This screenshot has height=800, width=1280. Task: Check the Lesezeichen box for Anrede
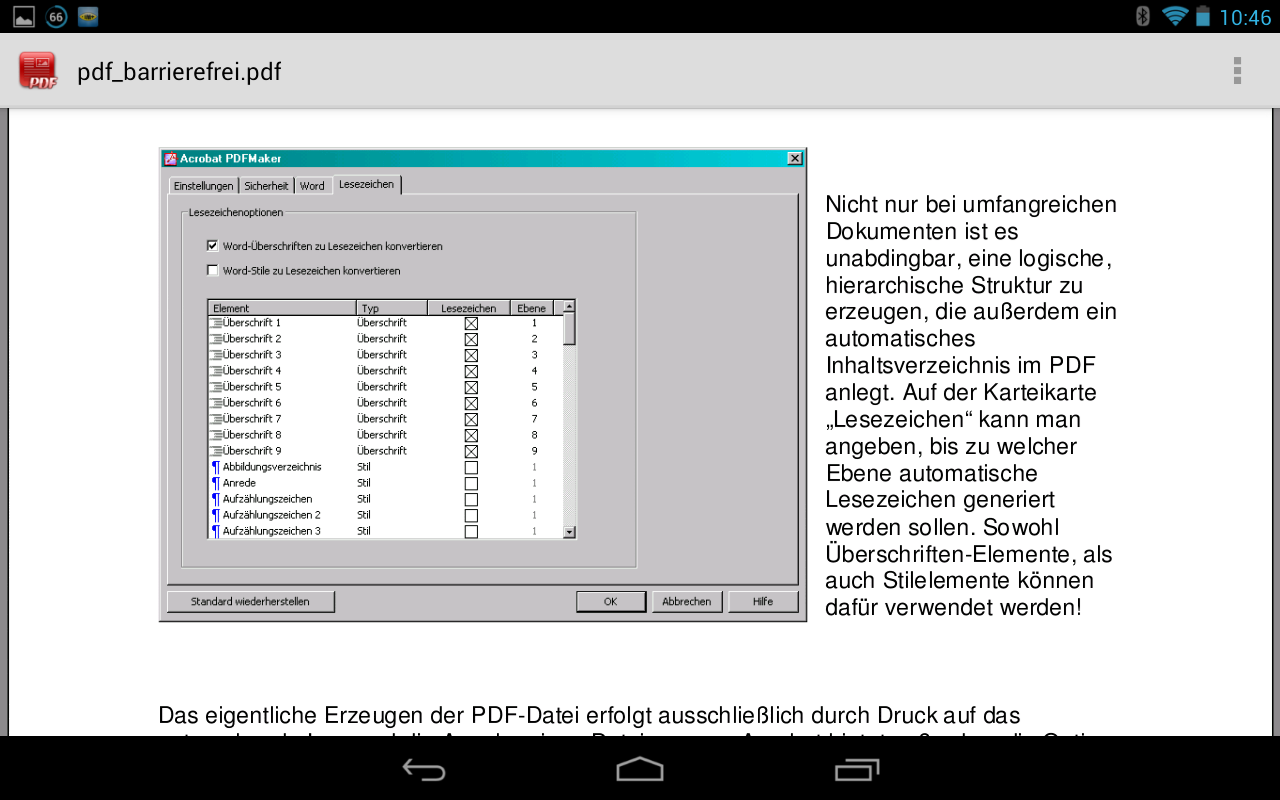pyautogui.click(x=471, y=483)
